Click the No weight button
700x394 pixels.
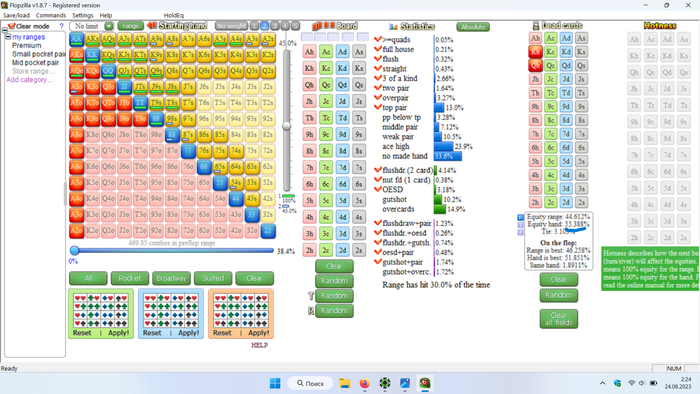coord(231,26)
